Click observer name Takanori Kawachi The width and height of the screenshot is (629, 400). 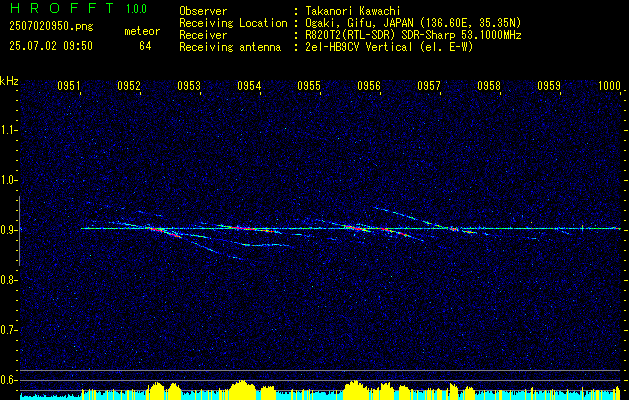353,12
